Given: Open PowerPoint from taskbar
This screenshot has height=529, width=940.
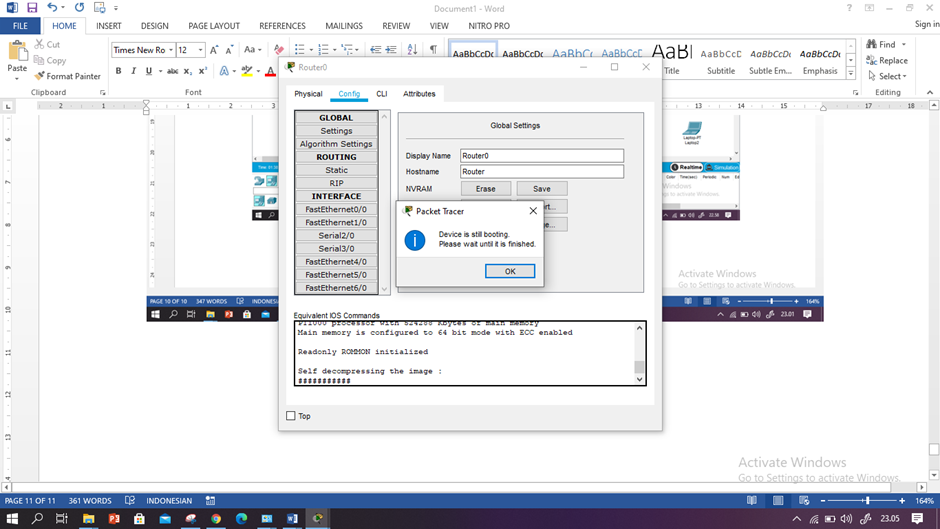Looking at the screenshot, I should pos(114,518).
